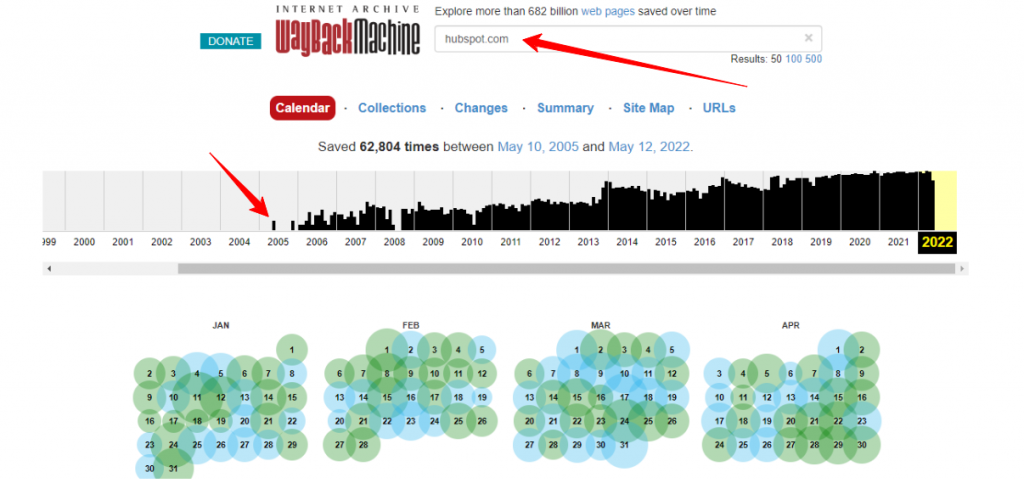This screenshot has height=489, width=1024.
Task: Open January 12 snapshot
Action: [221, 397]
